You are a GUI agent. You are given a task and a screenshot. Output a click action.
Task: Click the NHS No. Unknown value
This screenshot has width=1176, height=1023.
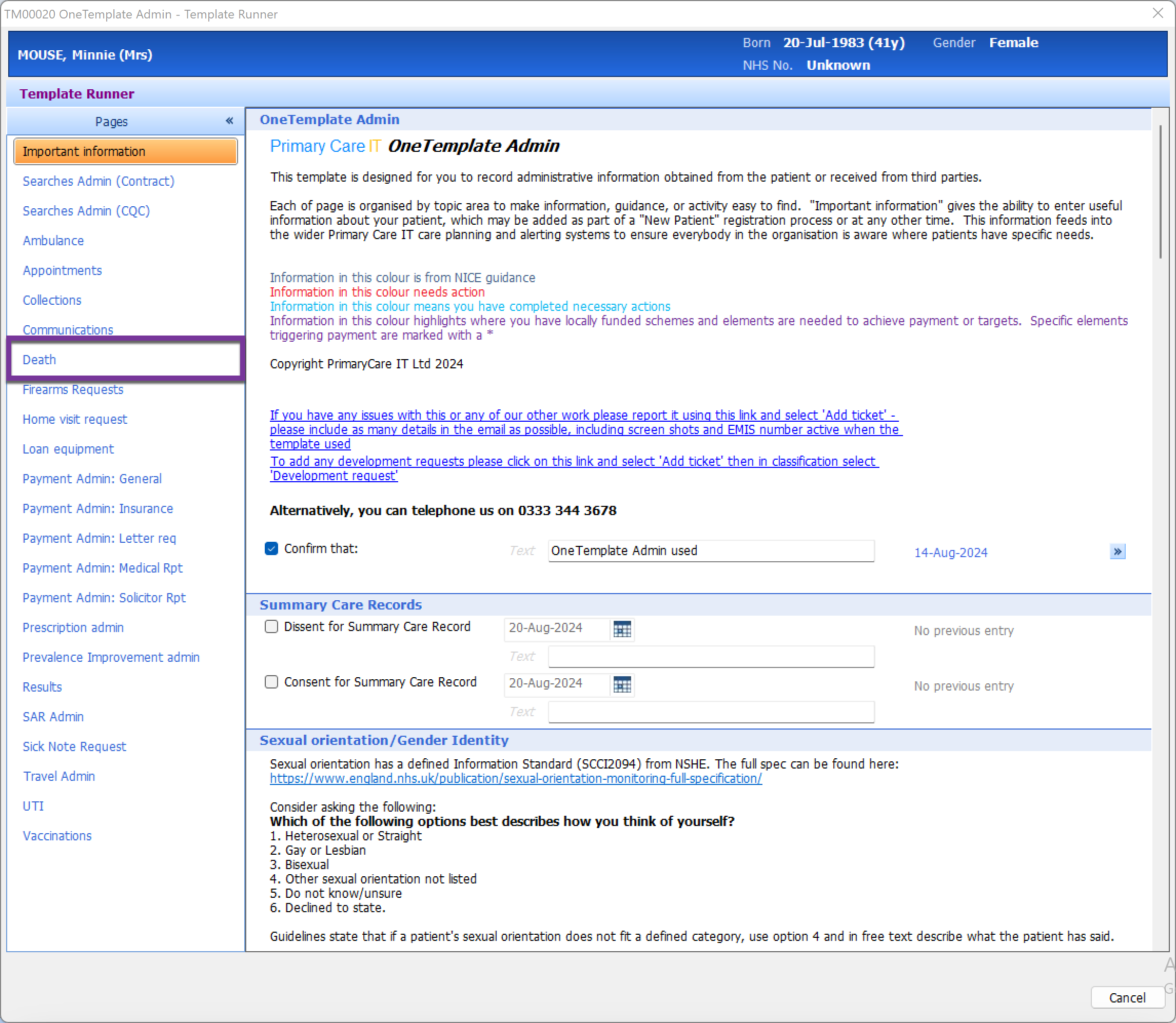point(838,65)
